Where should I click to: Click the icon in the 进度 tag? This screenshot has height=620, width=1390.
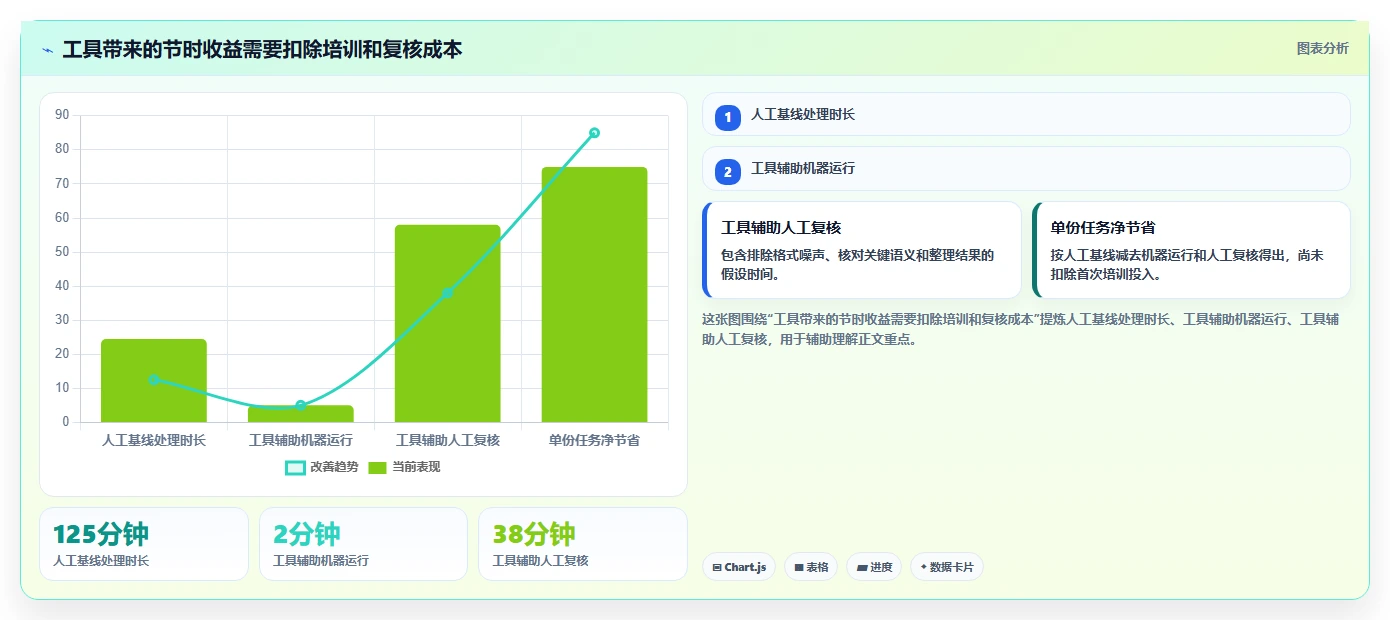point(862,567)
